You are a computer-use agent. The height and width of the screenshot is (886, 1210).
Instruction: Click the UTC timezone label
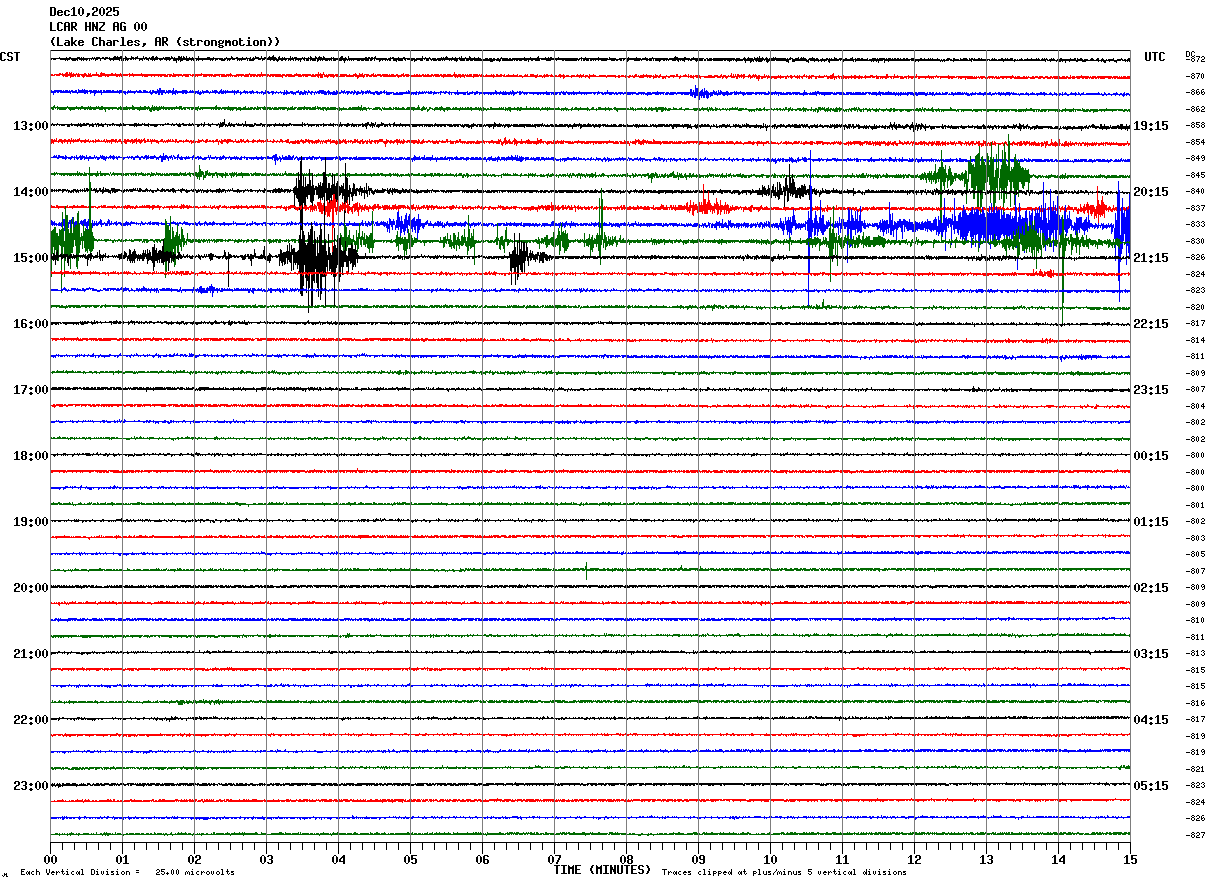click(x=1154, y=57)
